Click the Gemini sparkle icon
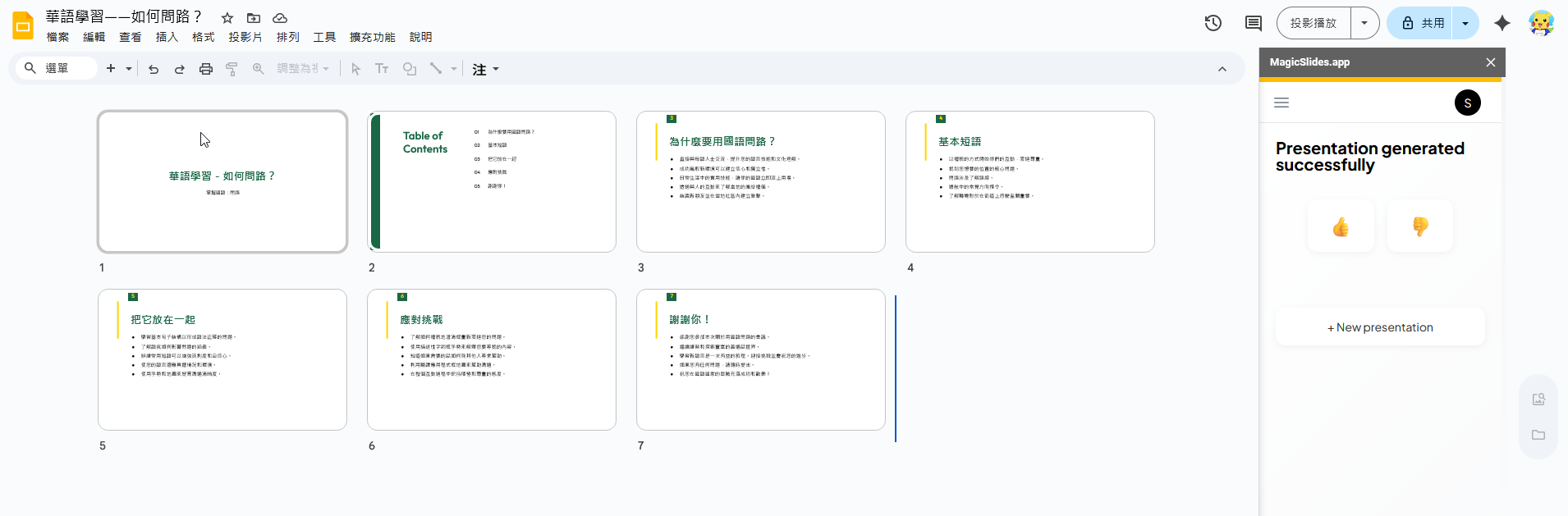Image resolution: width=1568 pixels, height=516 pixels. pyautogui.click(x=1502, y=23)
